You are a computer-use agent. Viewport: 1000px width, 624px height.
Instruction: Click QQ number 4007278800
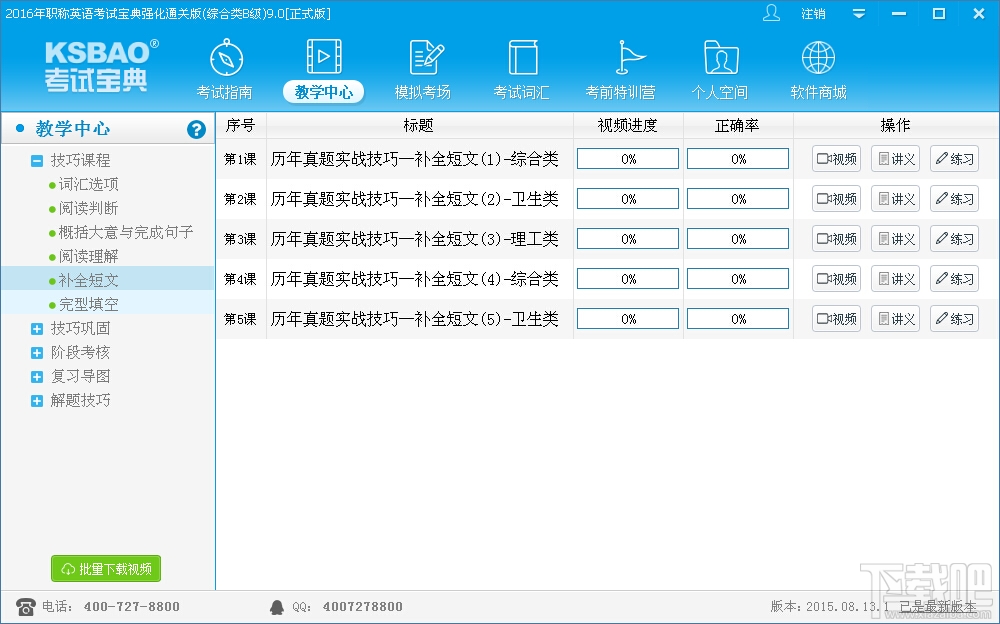click(363, 607)
